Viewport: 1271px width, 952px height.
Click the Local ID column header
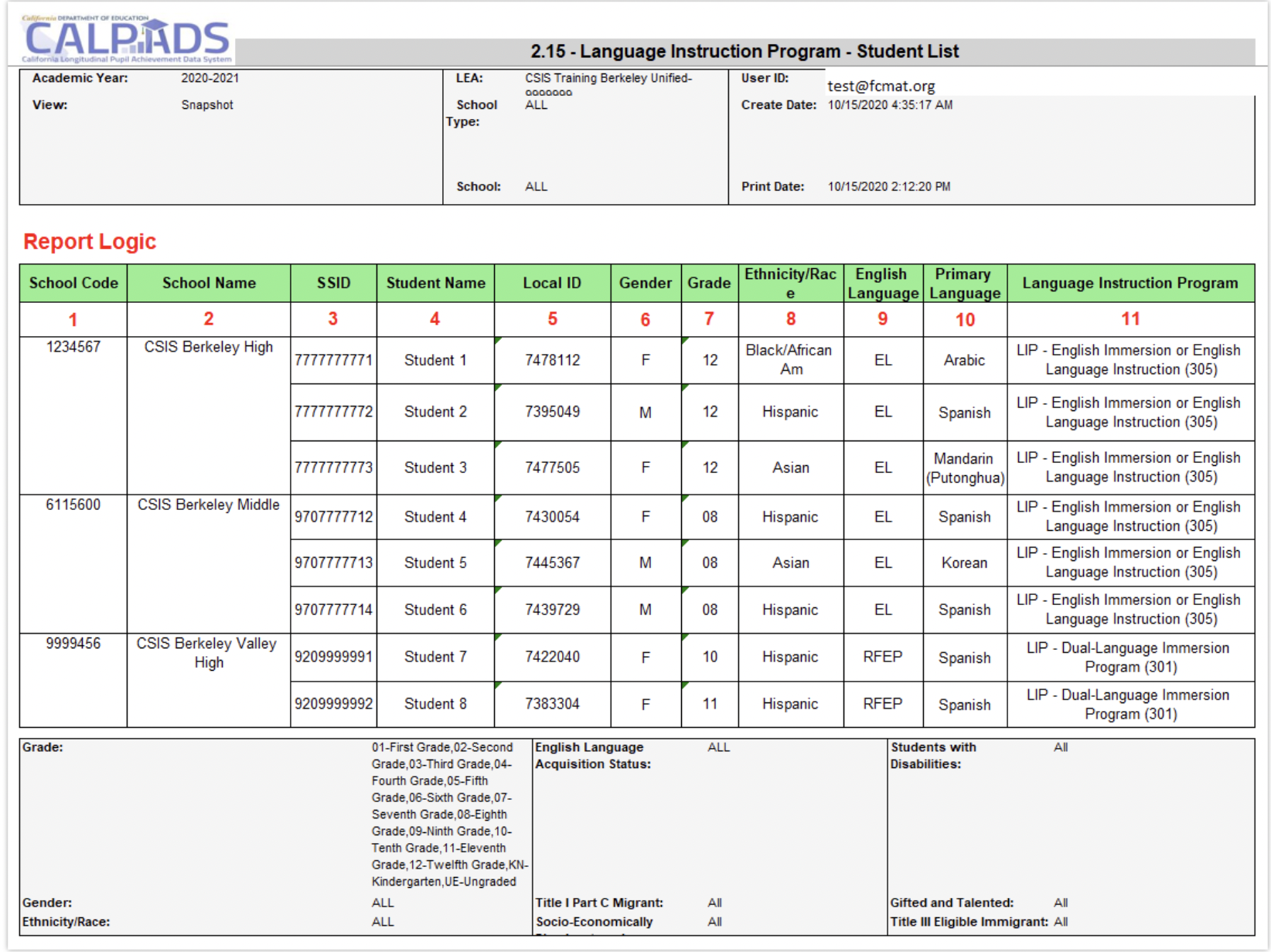pyautogui.click(x=552, y=283)
